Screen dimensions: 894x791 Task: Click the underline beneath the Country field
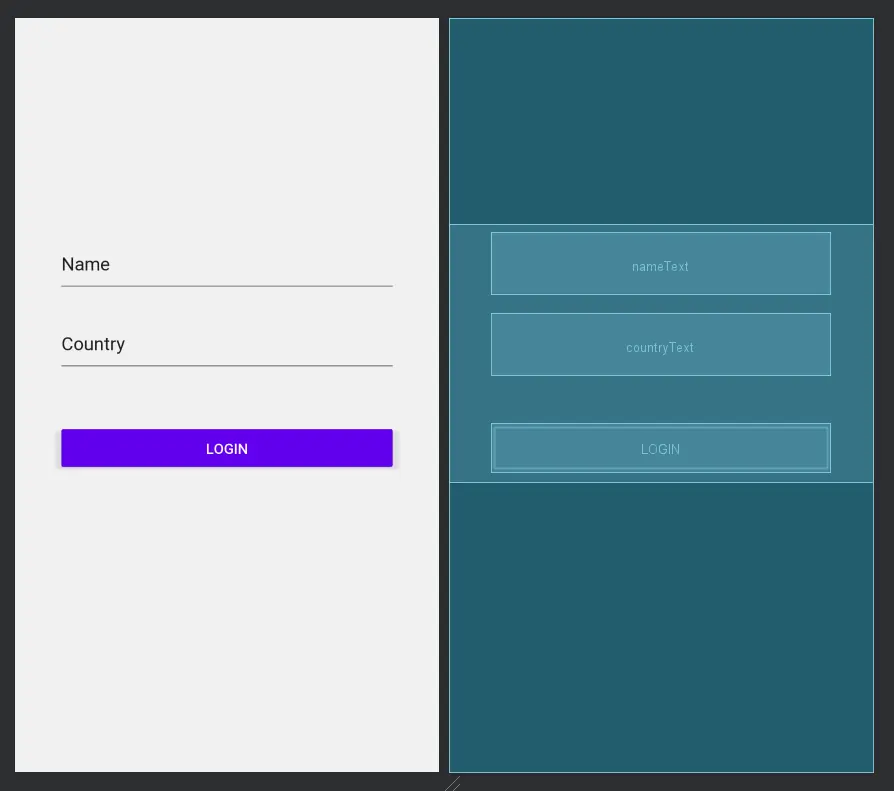[x=226, y=366]
